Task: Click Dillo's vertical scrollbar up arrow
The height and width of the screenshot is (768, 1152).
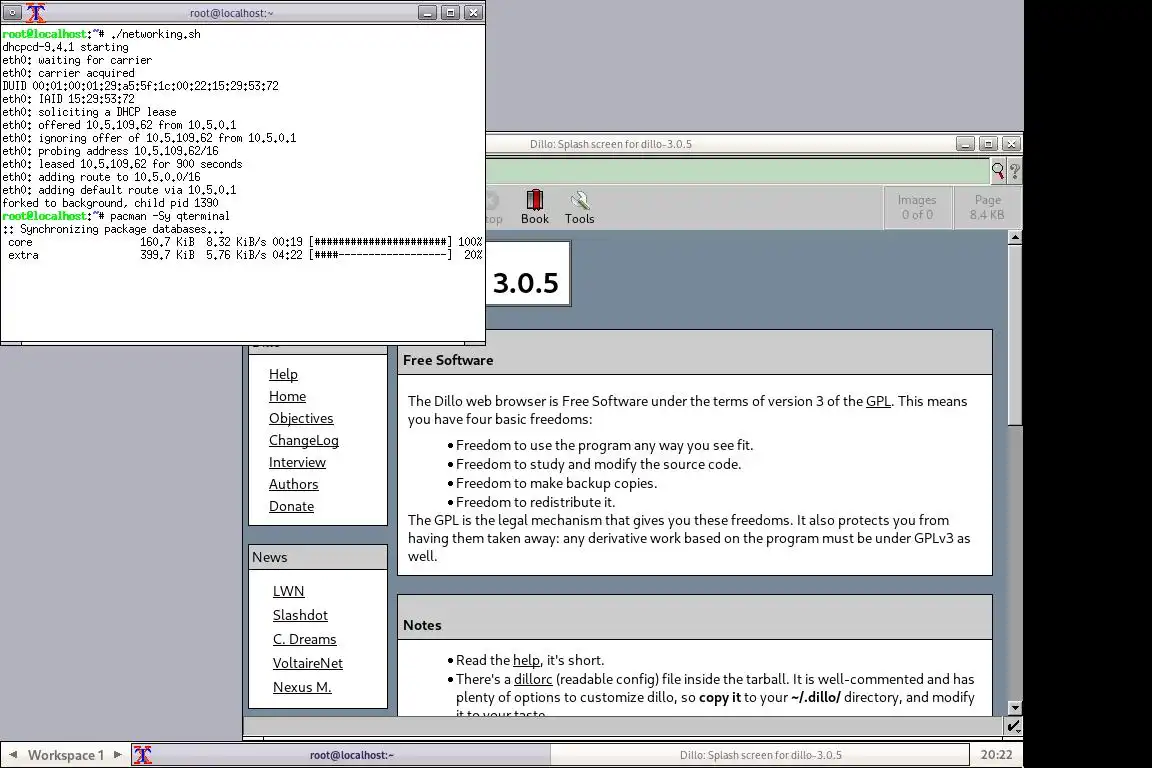Action: tap(1015, 237)
